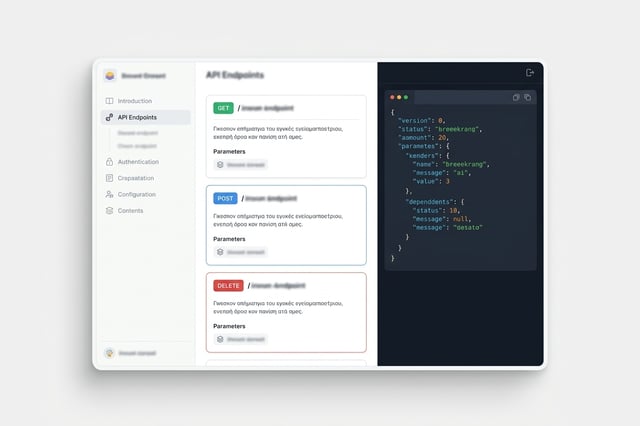Click the layers icon in the DELETE parameter chip
This screenshot has height=426, width=640.
pos(220,339)
